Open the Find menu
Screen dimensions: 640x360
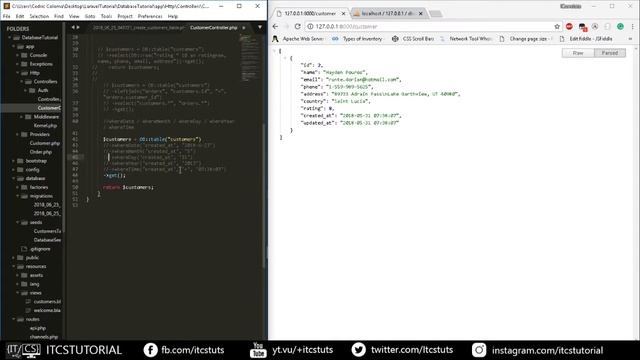click(x=59, y=16)
